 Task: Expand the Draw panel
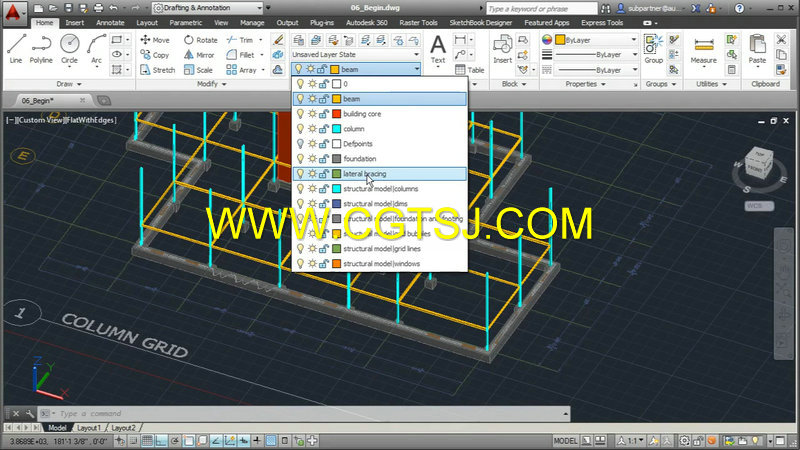(68, 84)
